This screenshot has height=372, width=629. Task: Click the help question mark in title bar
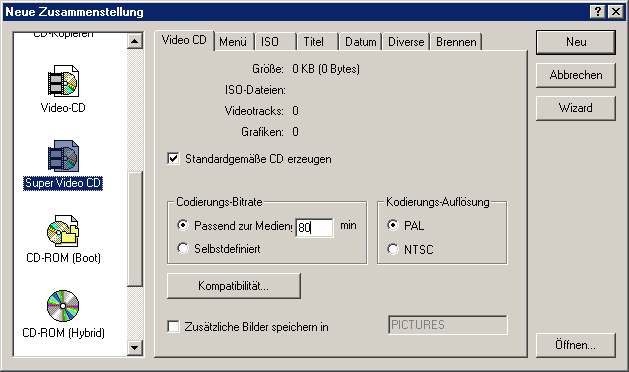(x=597, y=12)
